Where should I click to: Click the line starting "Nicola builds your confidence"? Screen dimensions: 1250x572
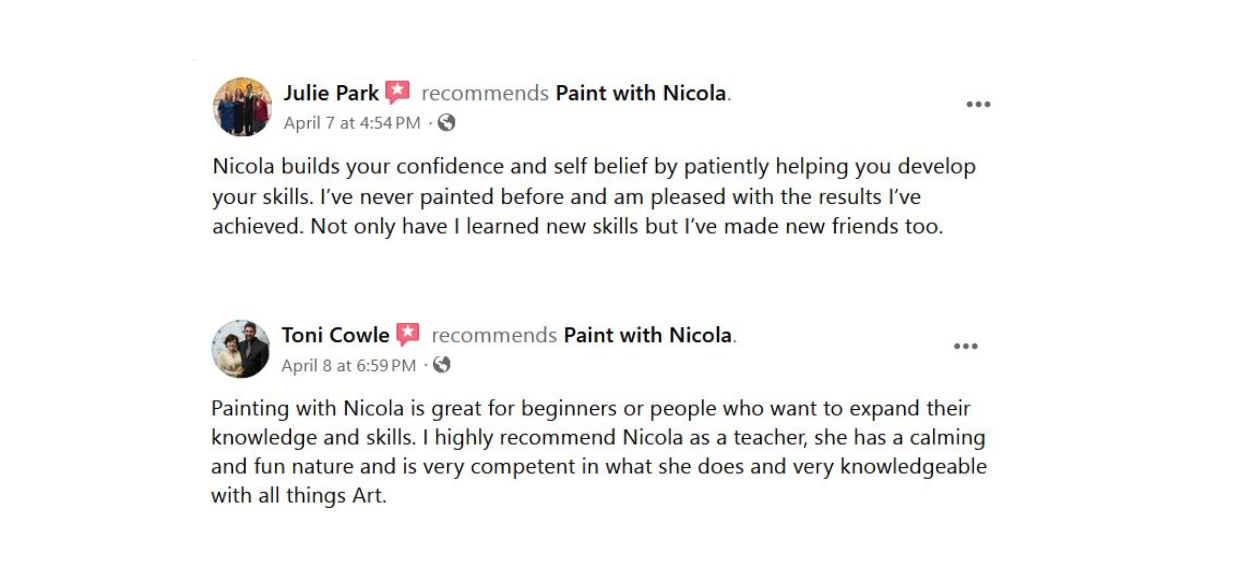pyautogui.click(x=593, y=166)
